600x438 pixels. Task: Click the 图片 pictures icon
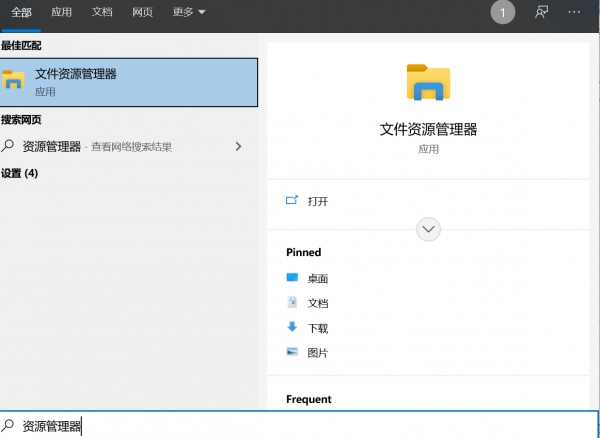pyautogui.click(x=292, y=352)
